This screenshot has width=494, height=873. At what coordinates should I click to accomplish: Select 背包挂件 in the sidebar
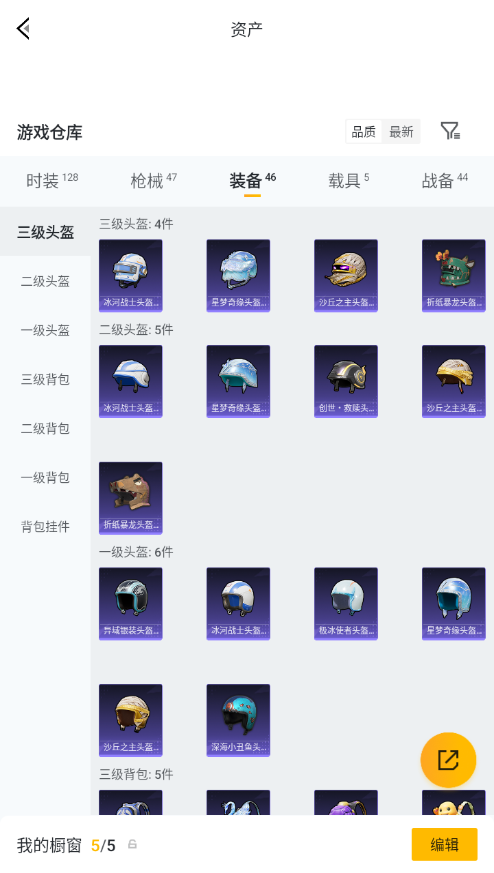(45, 526)
